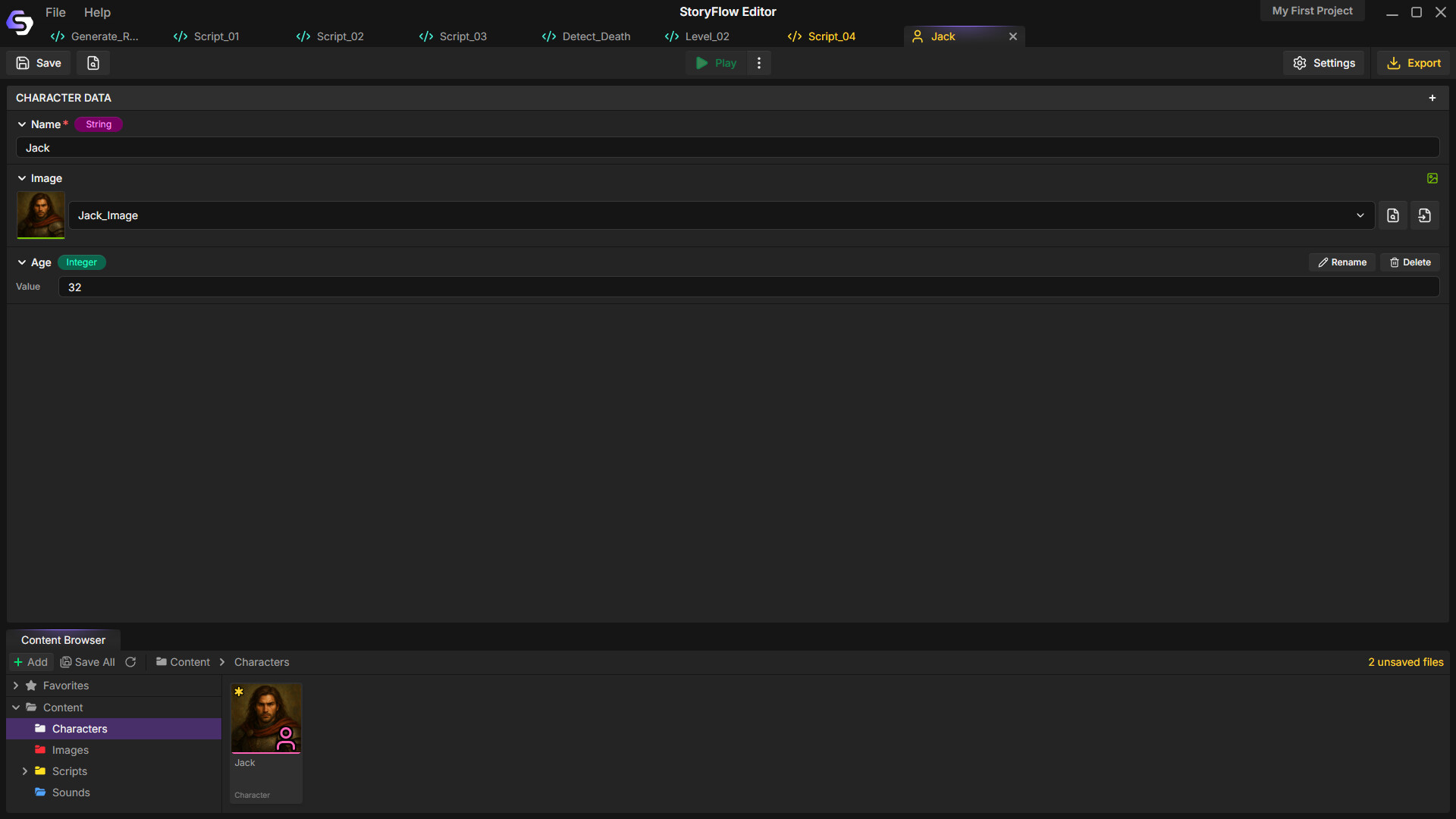Click the Play button

(x=714, y=63)
